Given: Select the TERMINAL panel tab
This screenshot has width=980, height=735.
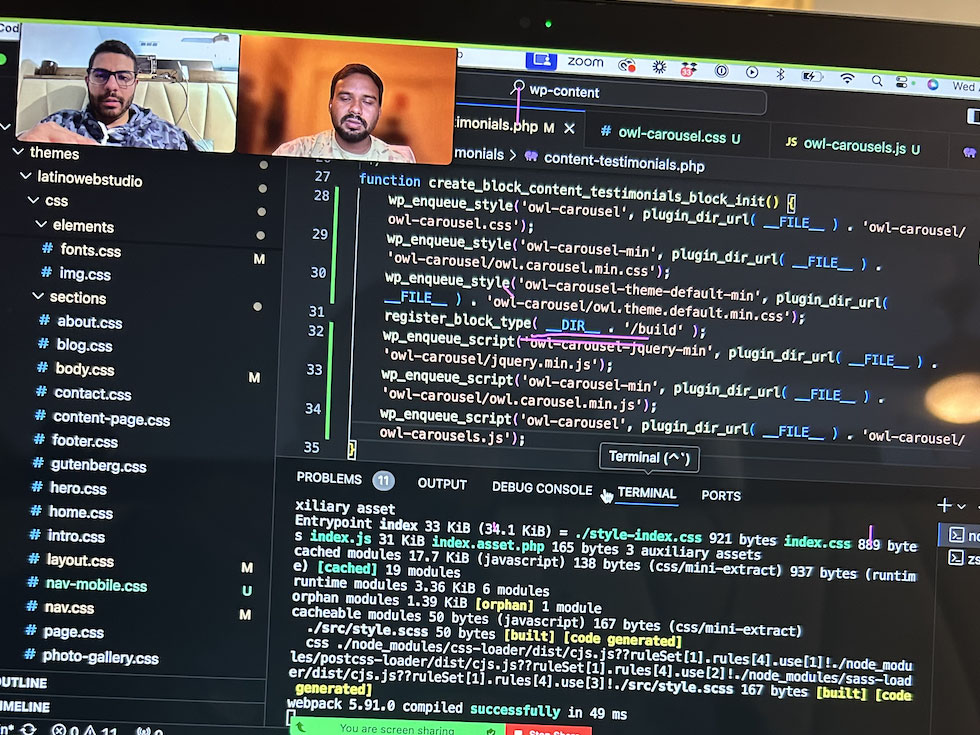Looking at the screenshot, I should [x=646, y=493].
